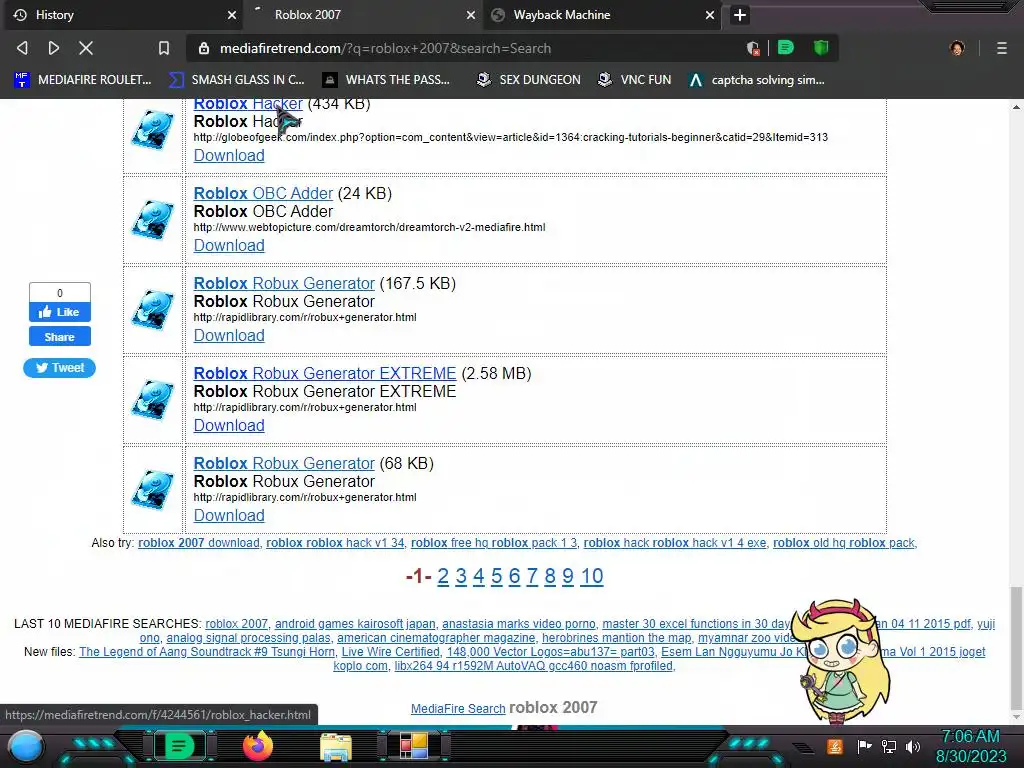Open the captcha solving sim... bookmark
This screenshot has height=768, width=1024.
pyautogui.click(x=756, y=80)
